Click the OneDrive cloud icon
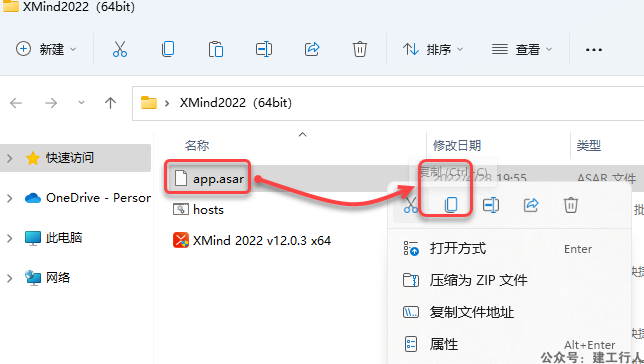 [33, 198]
